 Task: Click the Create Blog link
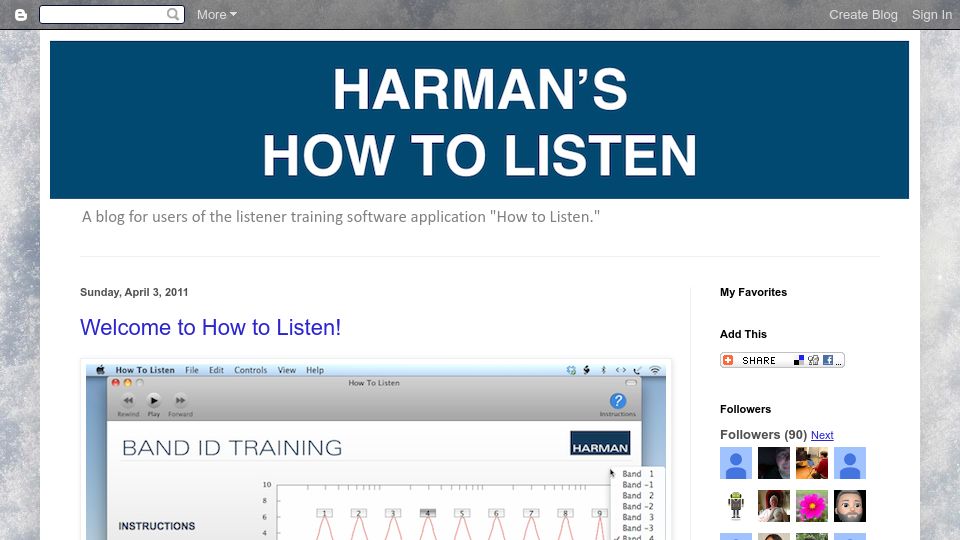click(x=863, y=15)
